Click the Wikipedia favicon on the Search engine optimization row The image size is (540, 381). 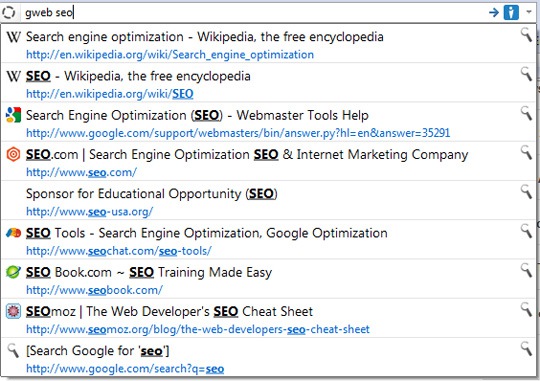(x=13, y=37)
